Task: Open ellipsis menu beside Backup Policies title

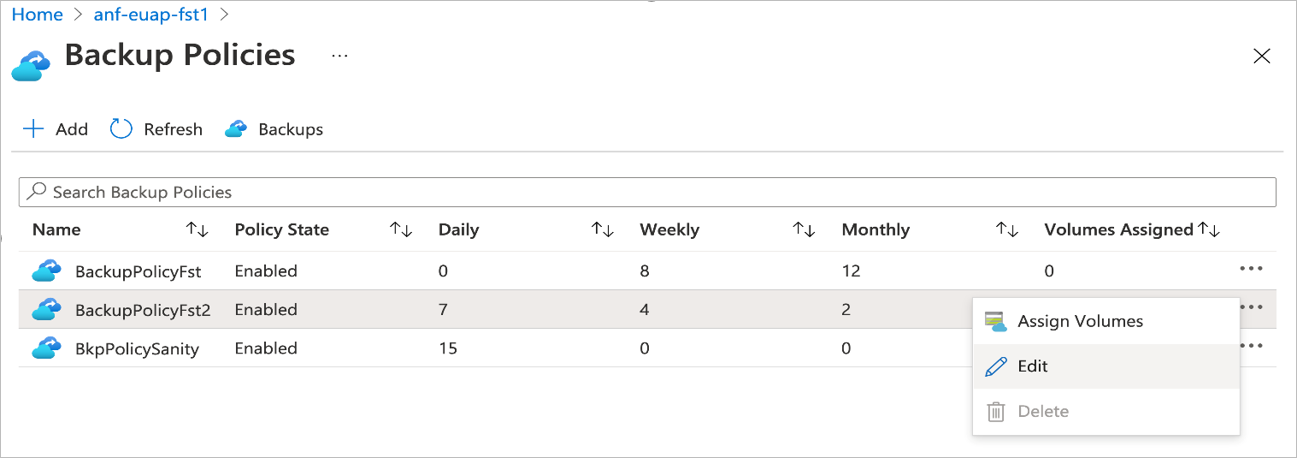Action: click(340, 56)
